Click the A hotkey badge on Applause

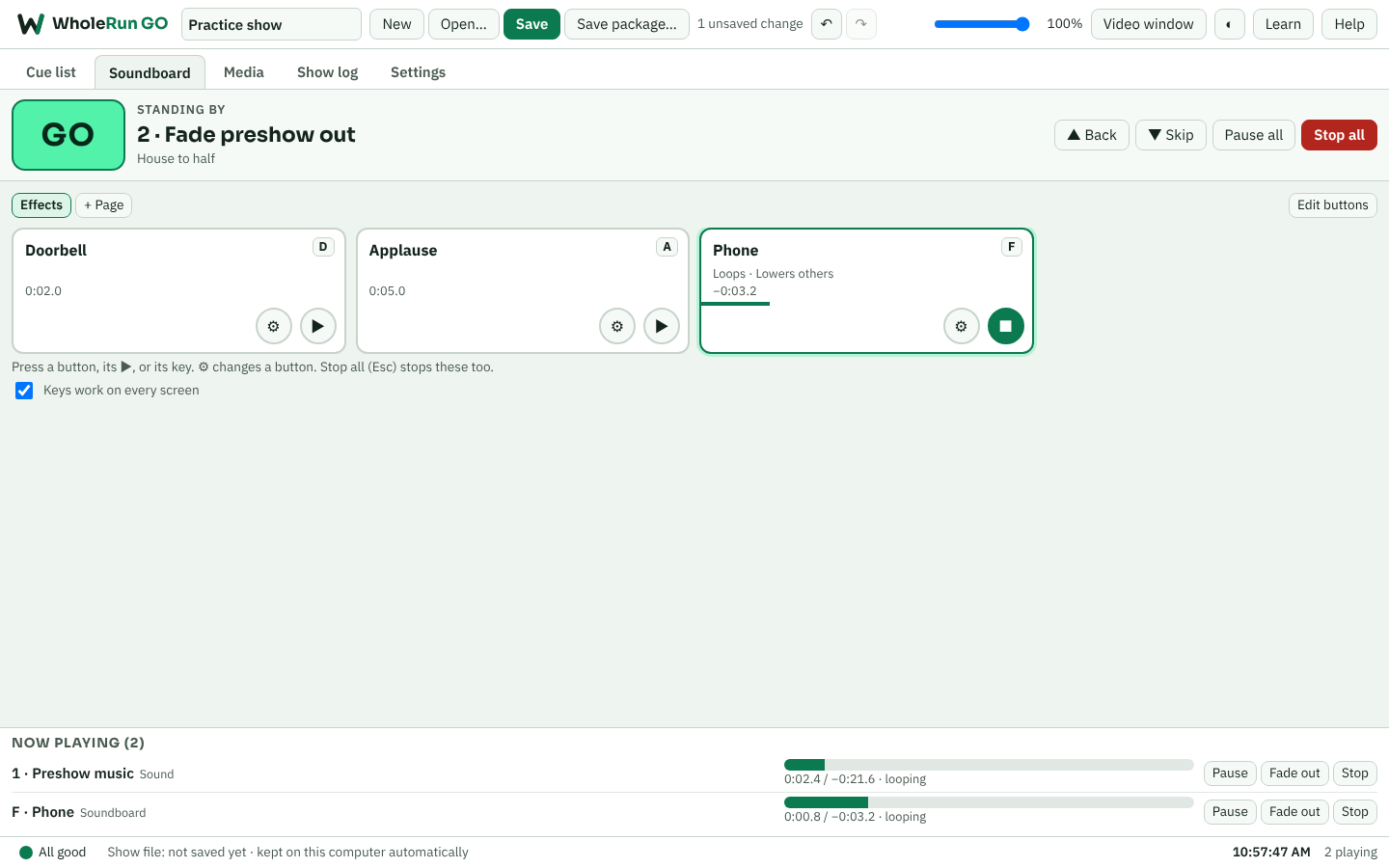click(667, 247)
